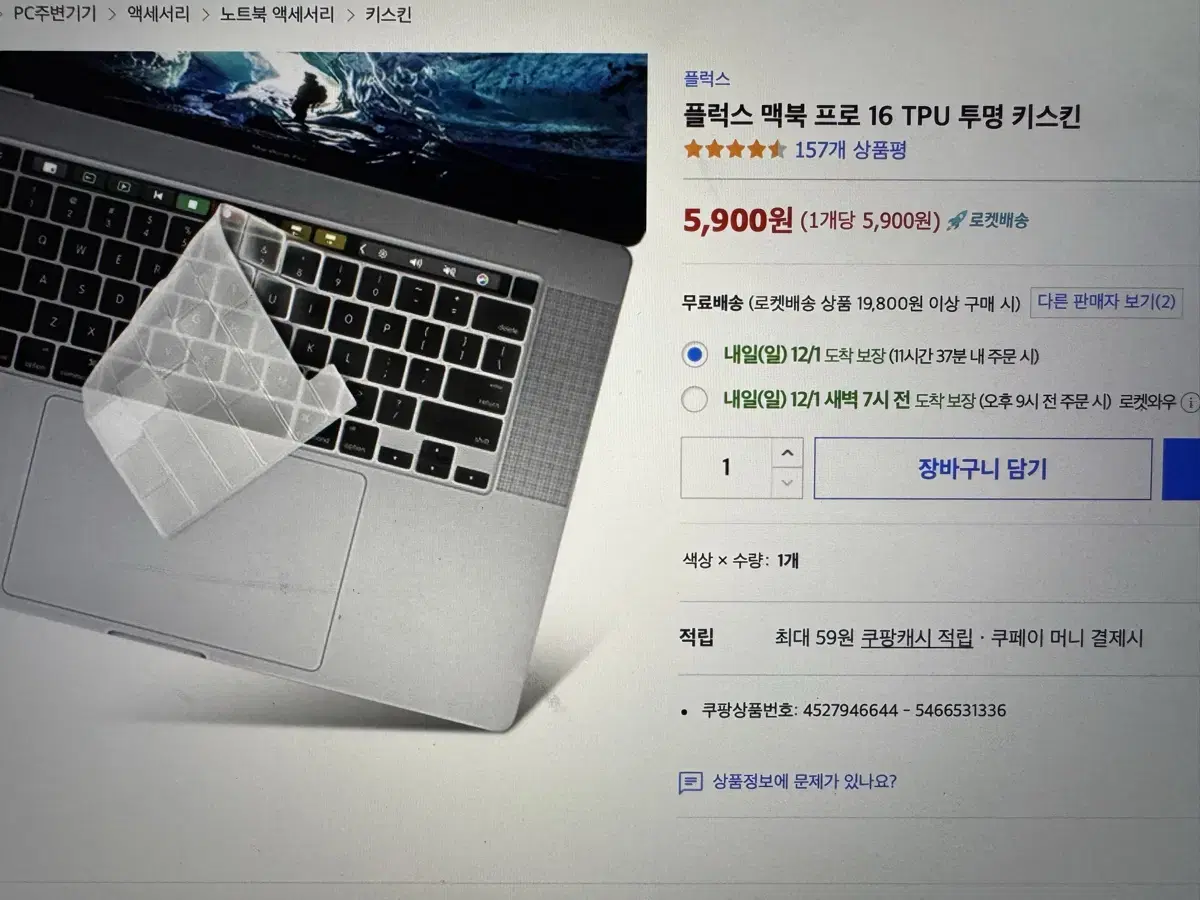Click the speech bubble icon for 상품정보 문제
This screenshot has width=1200, height=900.
click(690, 782)
